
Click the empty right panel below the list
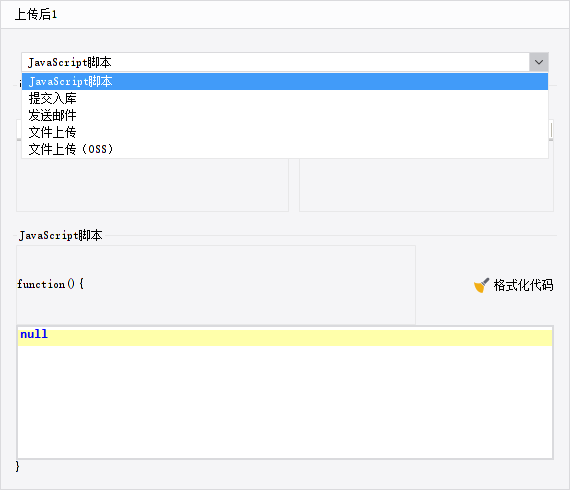pyautogui.click(x=426, y=185)
